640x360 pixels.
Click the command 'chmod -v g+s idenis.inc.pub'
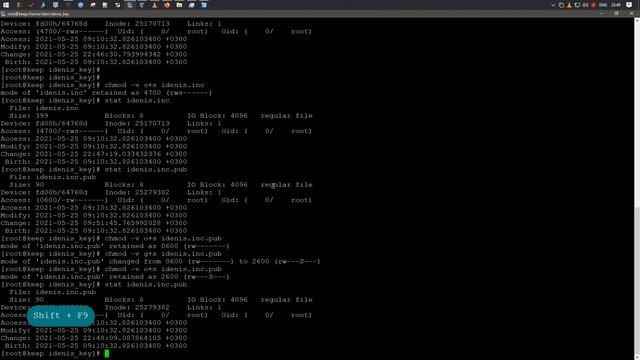163,254
